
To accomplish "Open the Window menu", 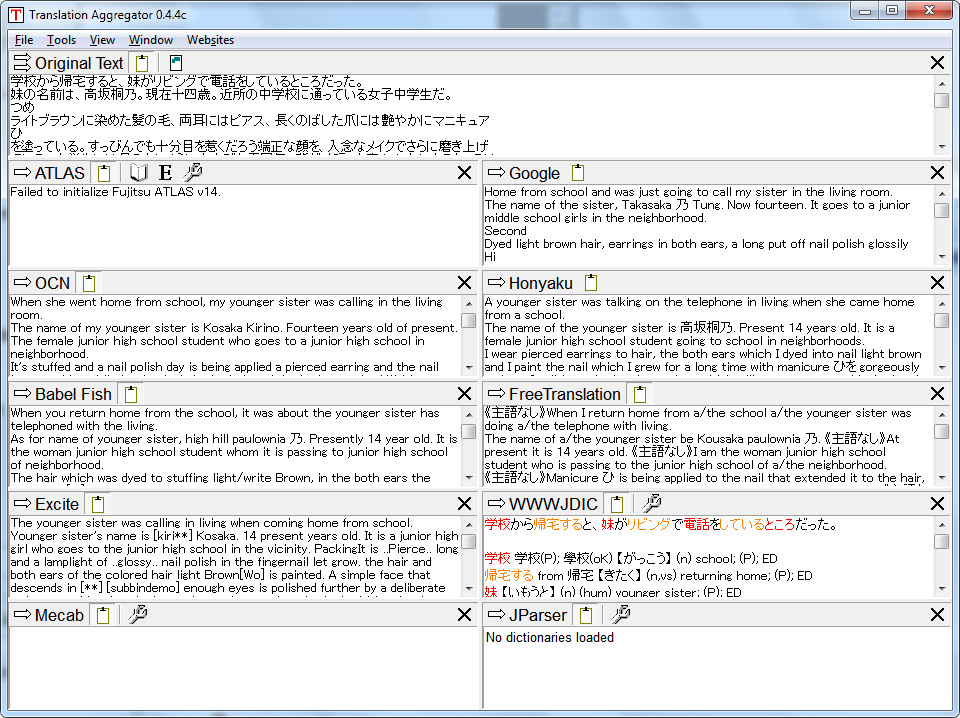I will click(151, 40).
